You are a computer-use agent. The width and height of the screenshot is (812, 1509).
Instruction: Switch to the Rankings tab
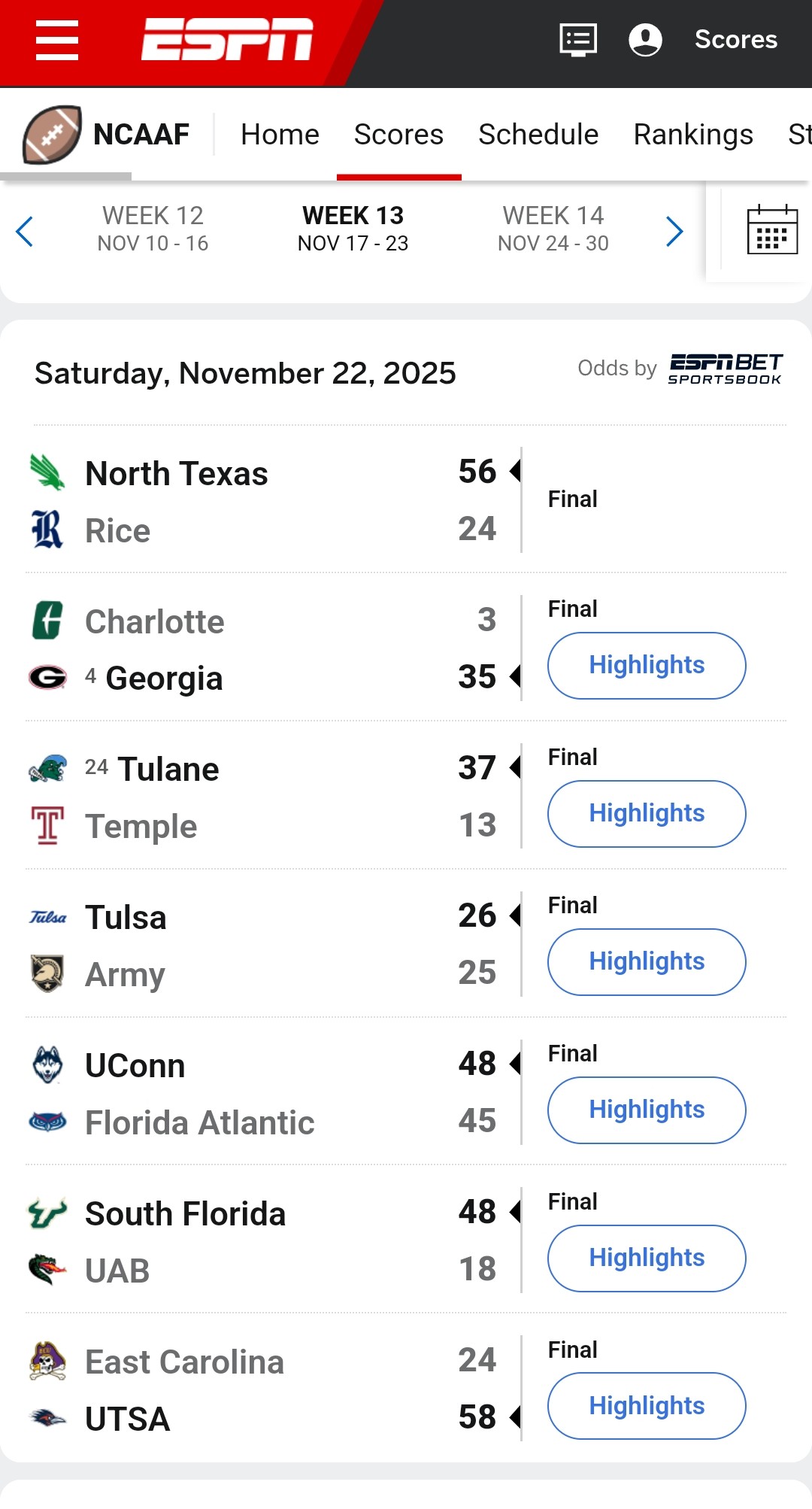[692, 135]
